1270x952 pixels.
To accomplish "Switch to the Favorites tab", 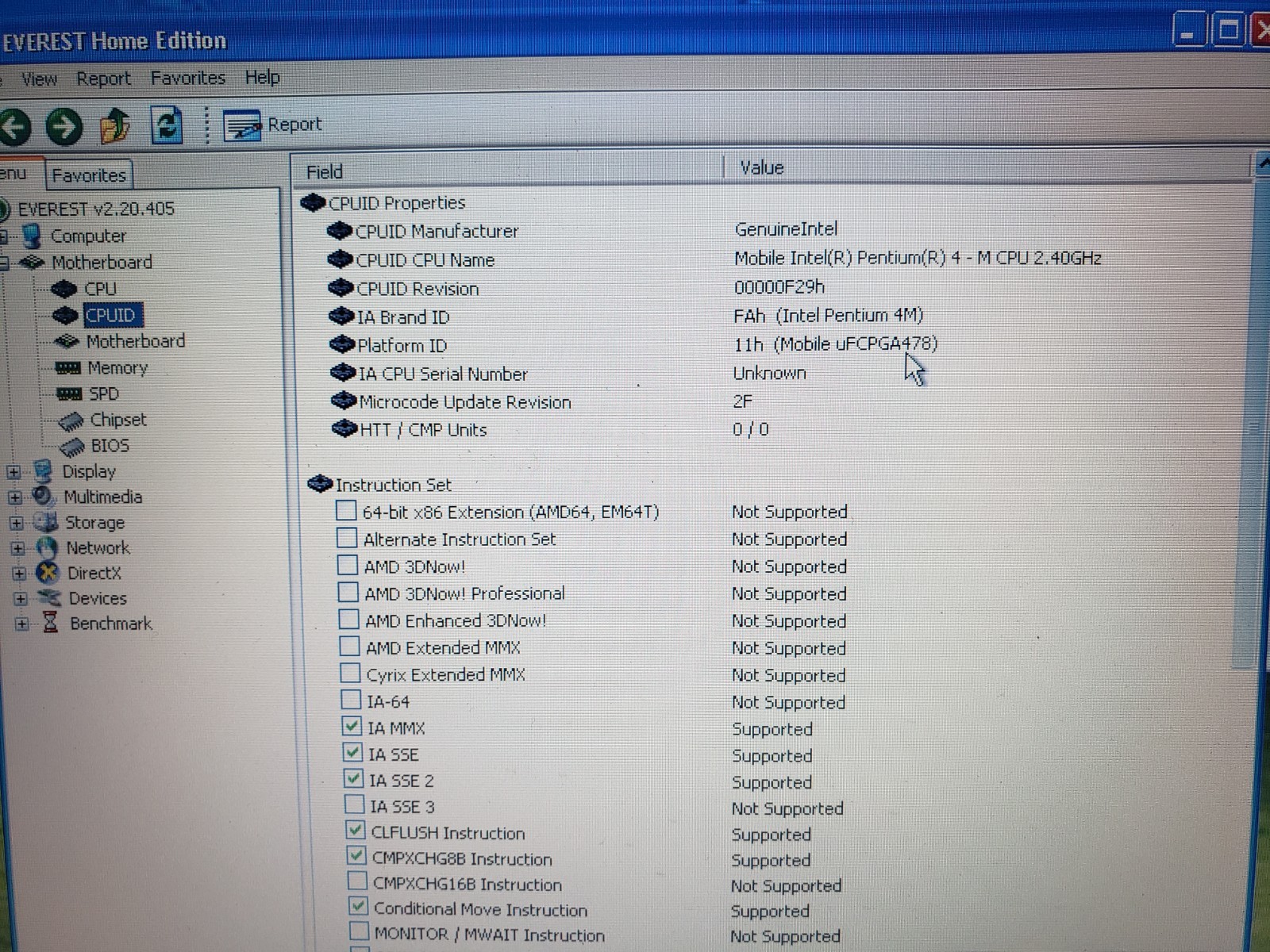I will coord(89,175).
